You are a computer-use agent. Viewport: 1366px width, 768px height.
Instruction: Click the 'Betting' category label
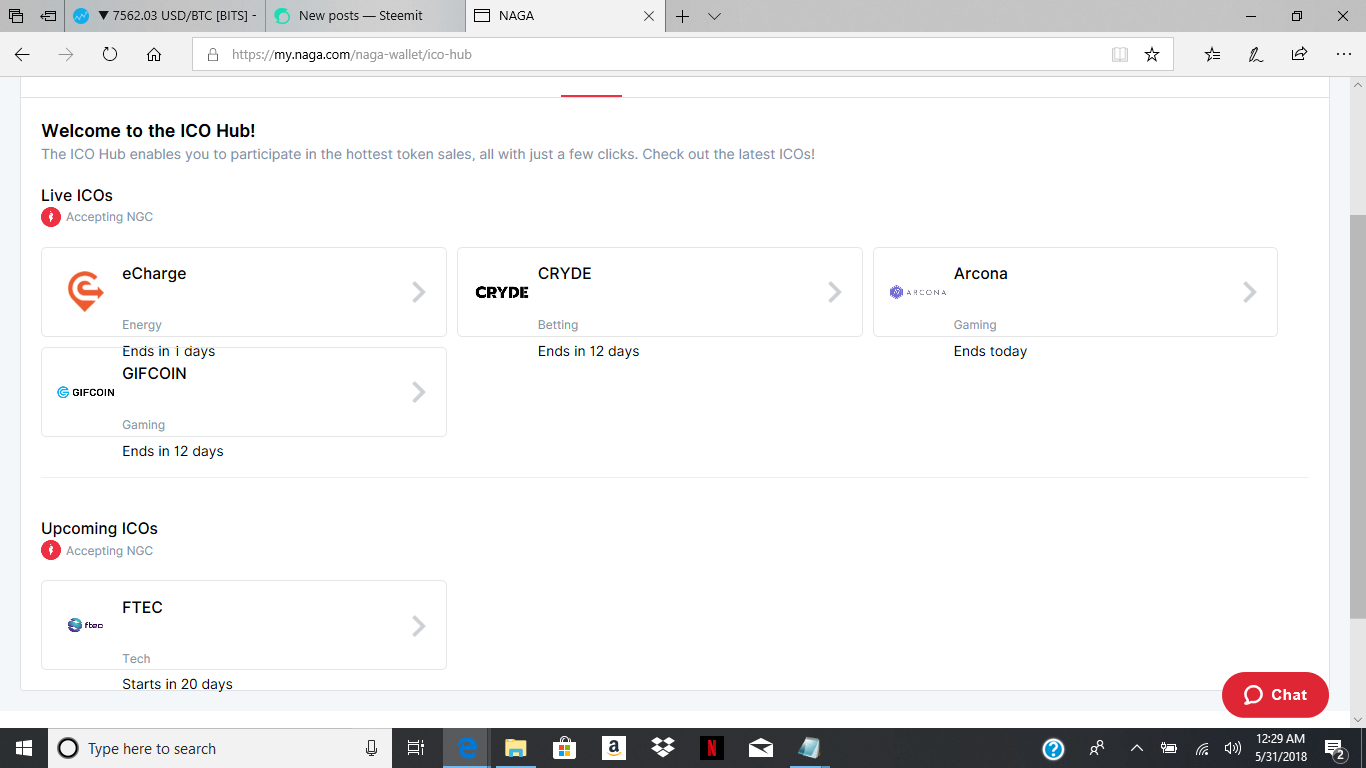tap(558, 325)
